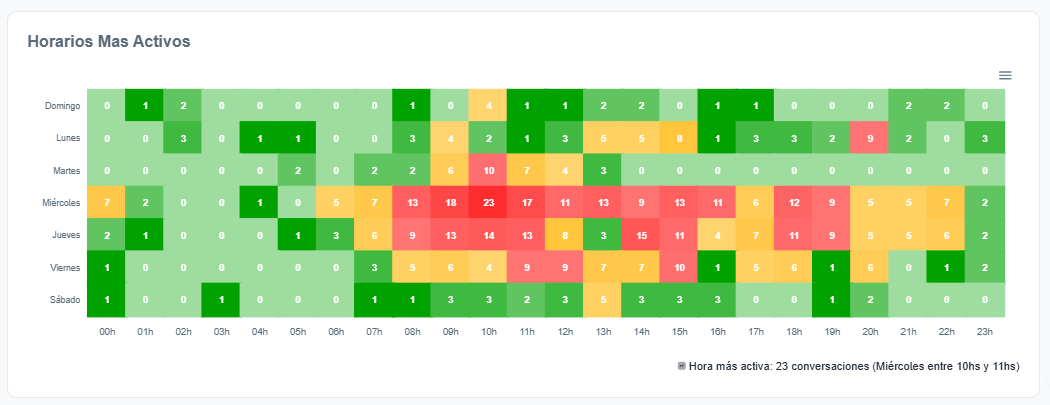
Task: Click the Martes 10h cell with value 10
Action: 488,170
